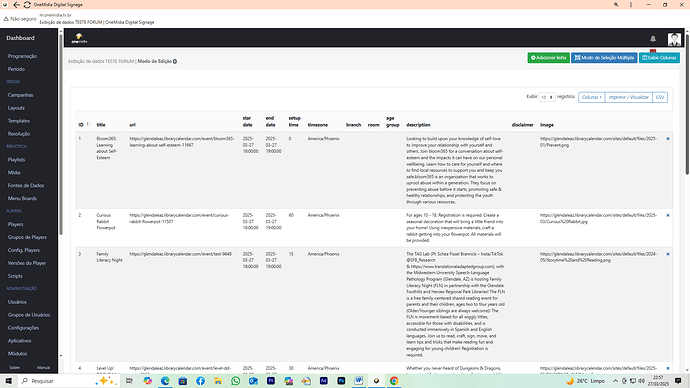The image size is (690, 388).
Task: Enable Modo de Seleção Múltipla
Action: coord(604,58)
